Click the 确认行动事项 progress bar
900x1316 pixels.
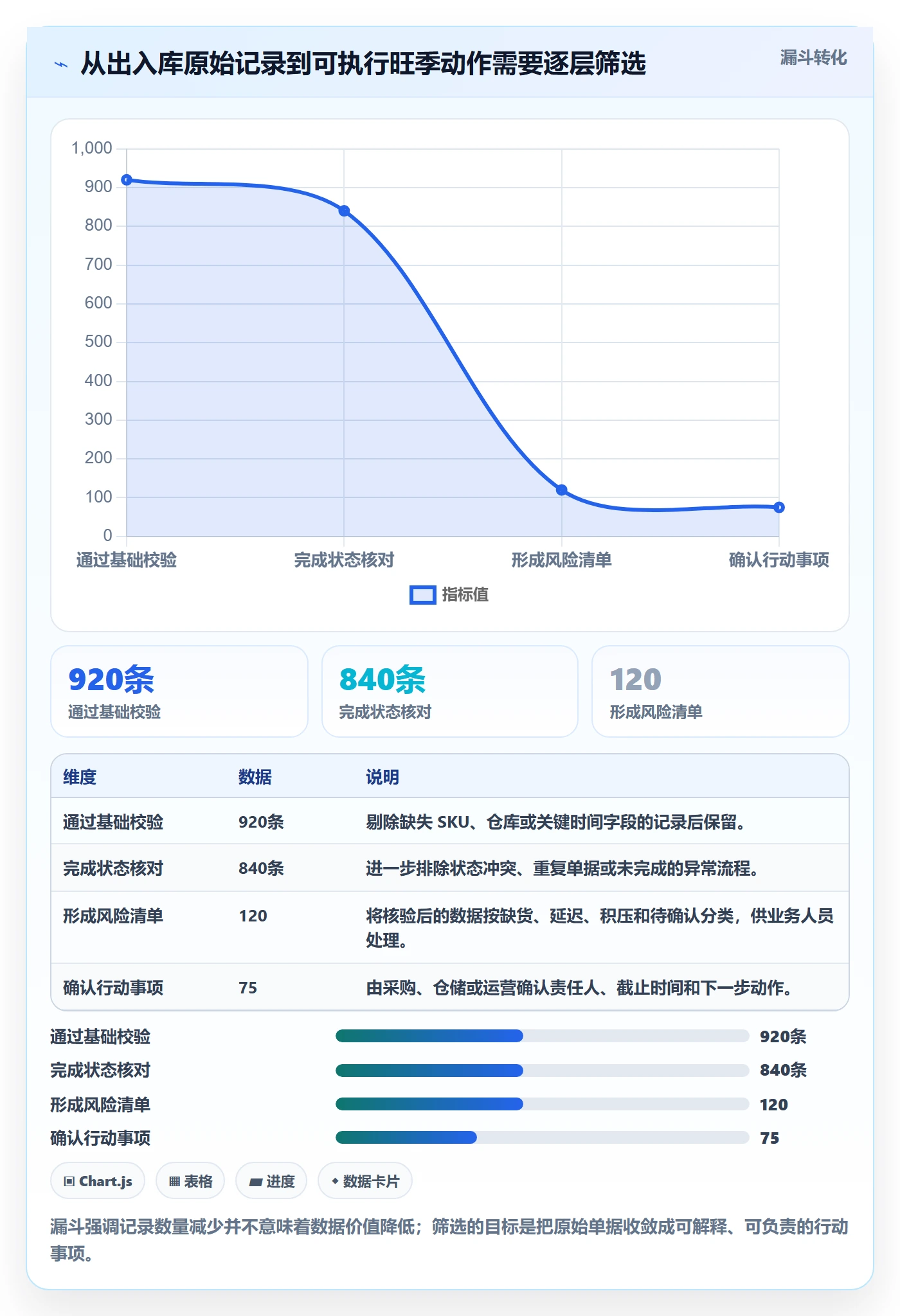(x=542, y=1137)
